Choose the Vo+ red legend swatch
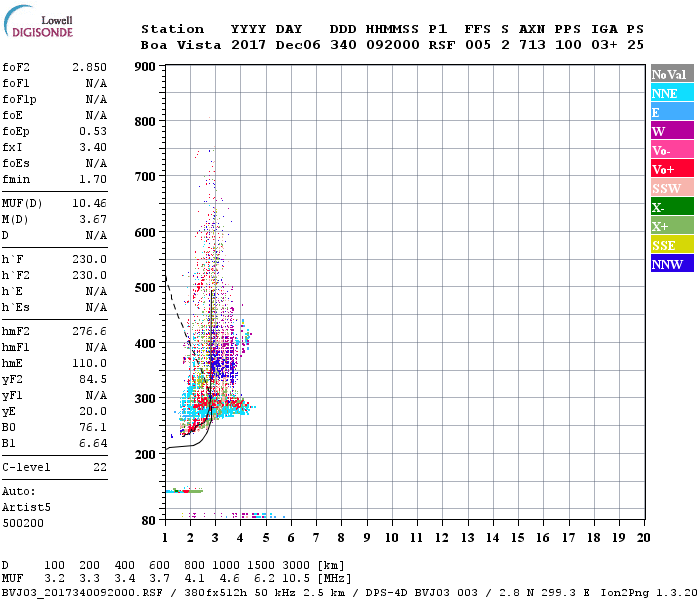 [x=672, y=169]
